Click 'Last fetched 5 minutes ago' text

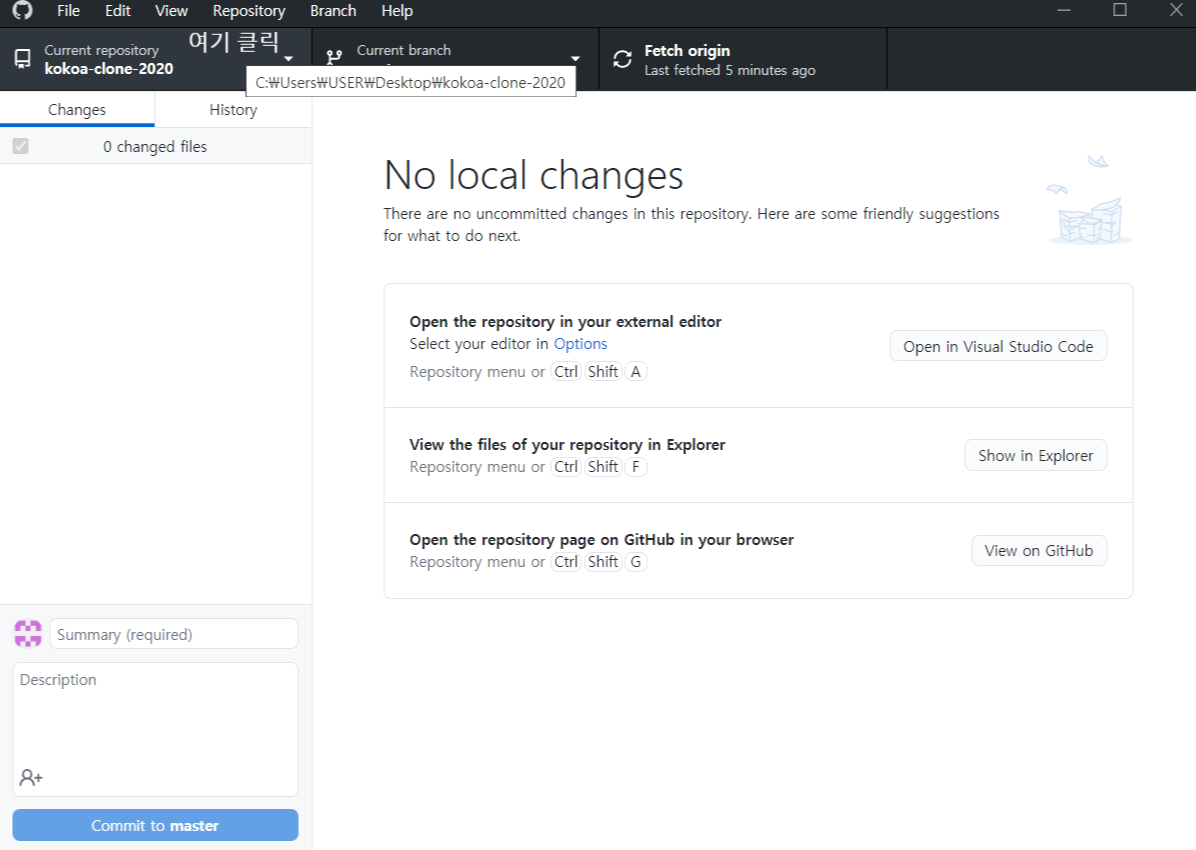click(730, 70)
